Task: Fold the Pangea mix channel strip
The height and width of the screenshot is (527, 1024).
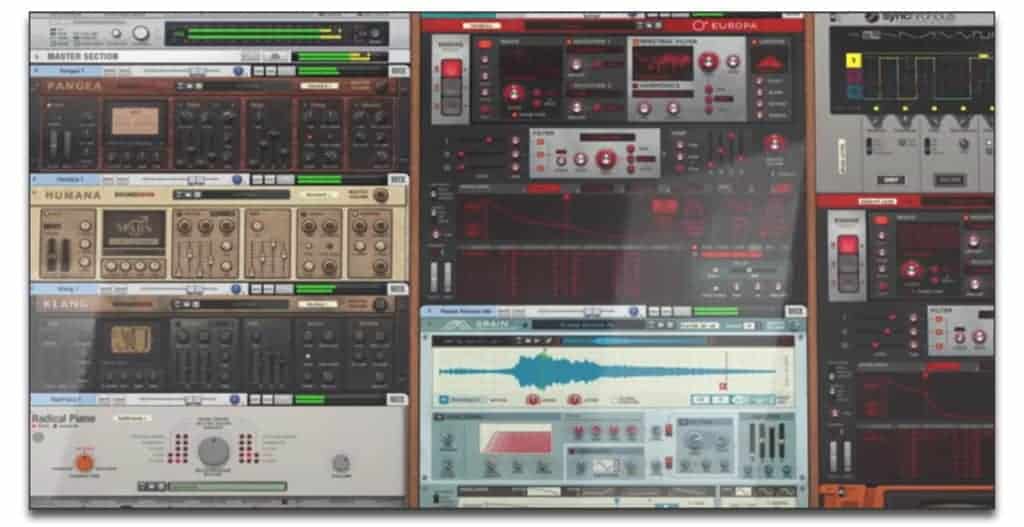Action: tap(35, 71)
